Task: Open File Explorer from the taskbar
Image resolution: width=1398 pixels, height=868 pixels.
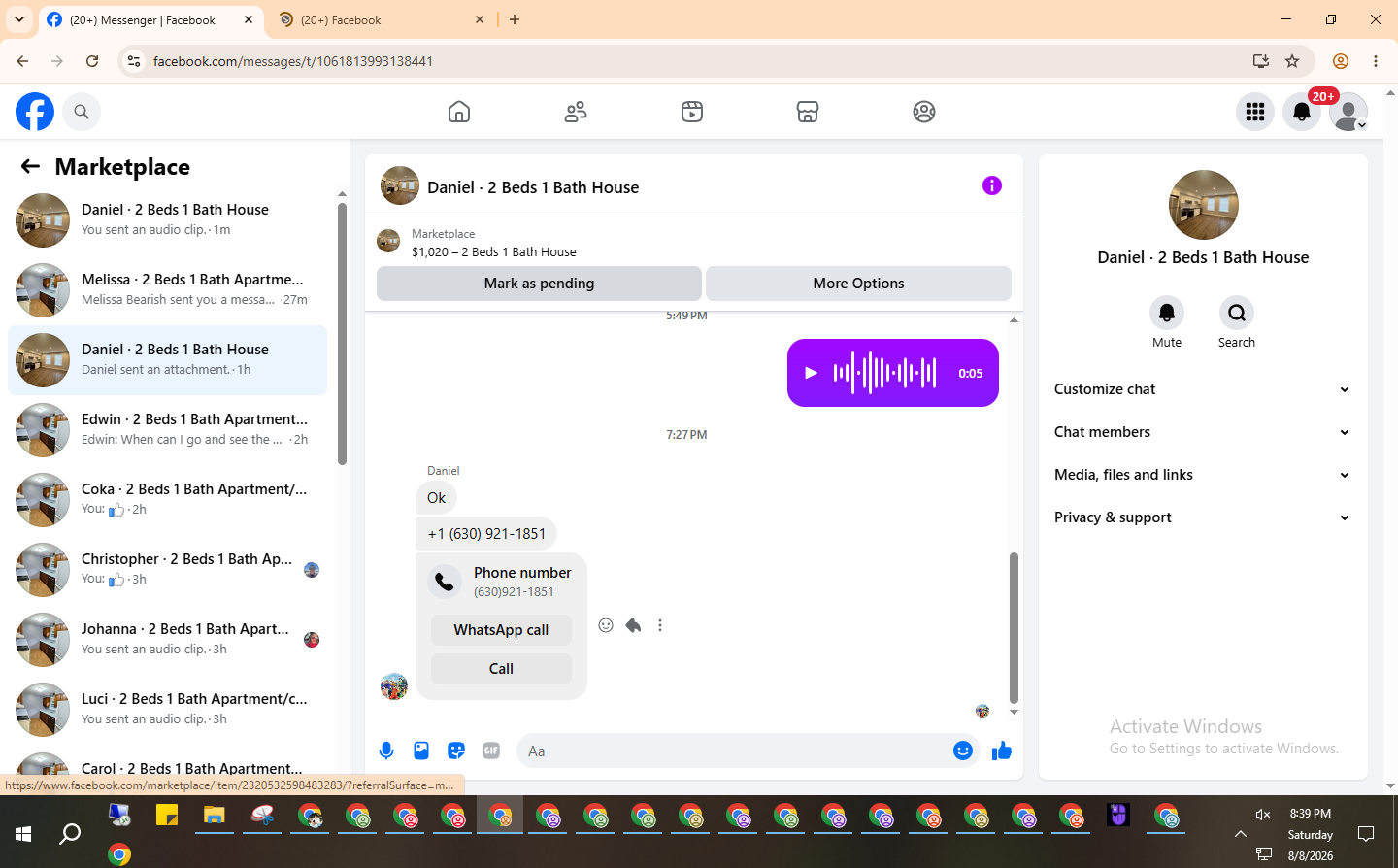Action: [215, 816]
